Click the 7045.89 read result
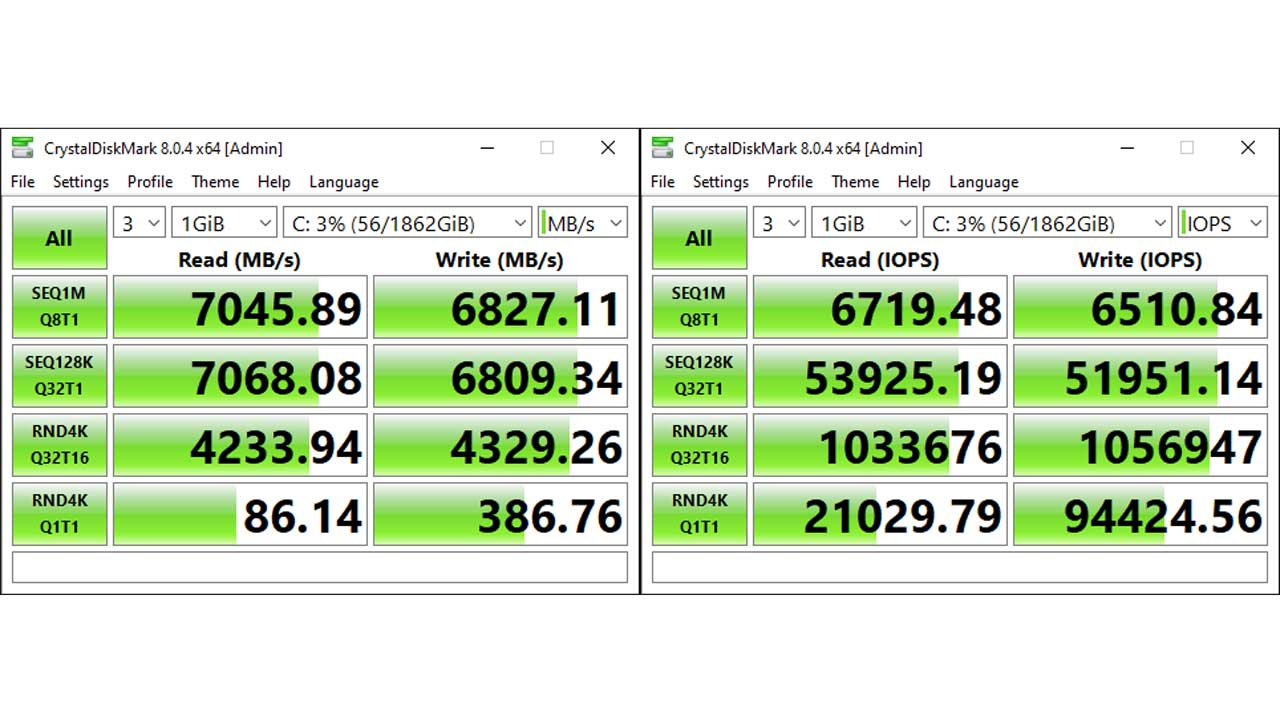The height and width of the screenshot is (720, 1280). [240, 307]
